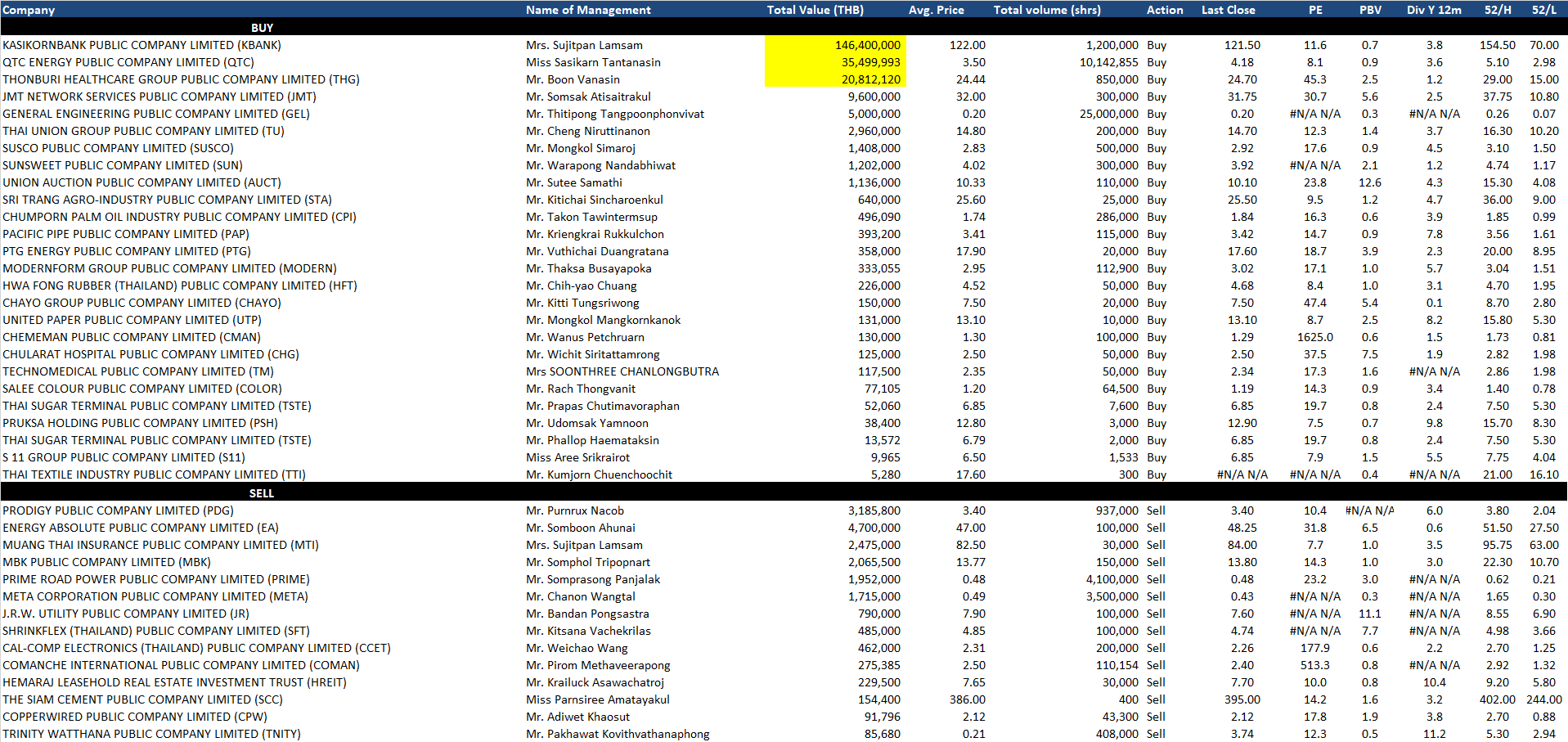
Task: Click the Total Value (THB) column header
Action: tap(815, 10)
